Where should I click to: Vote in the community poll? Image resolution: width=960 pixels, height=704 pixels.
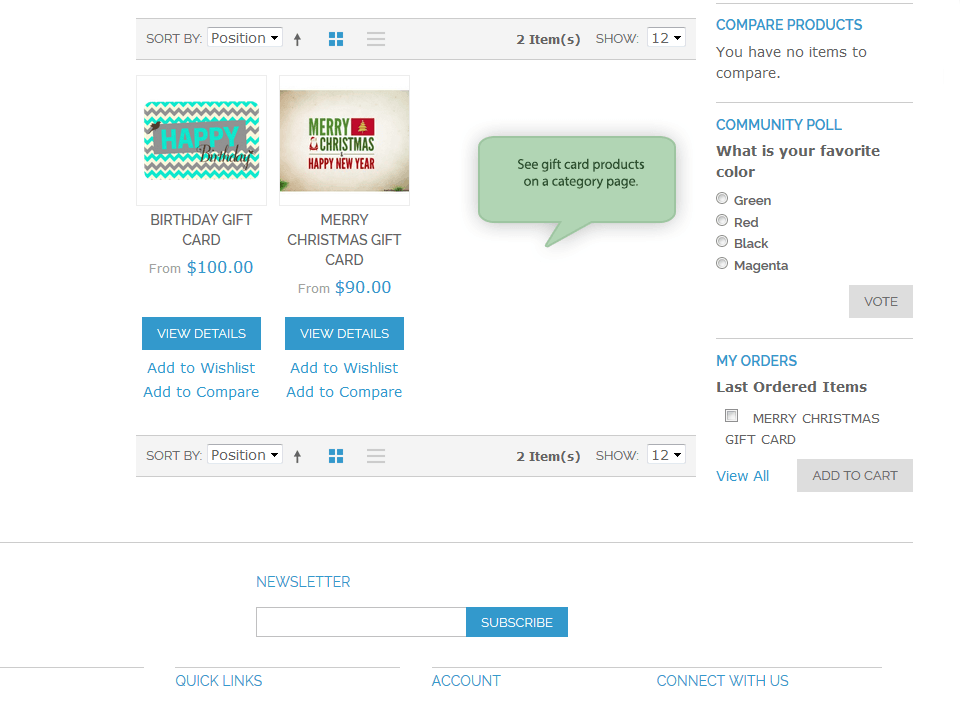click(880, 301)
